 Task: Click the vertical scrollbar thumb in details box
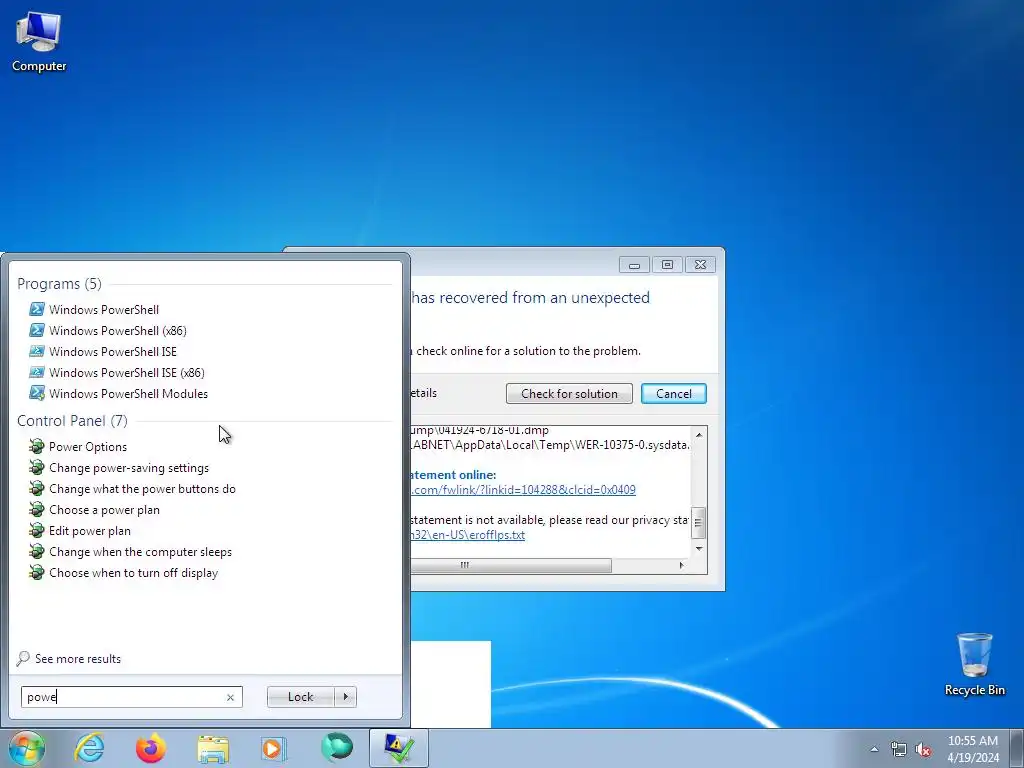698,522
